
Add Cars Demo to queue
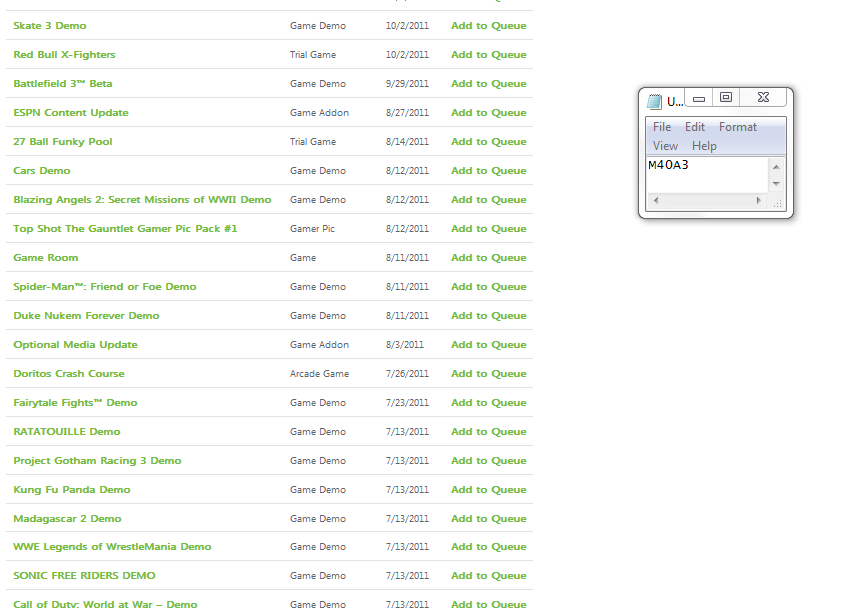(x=489, y=171)
